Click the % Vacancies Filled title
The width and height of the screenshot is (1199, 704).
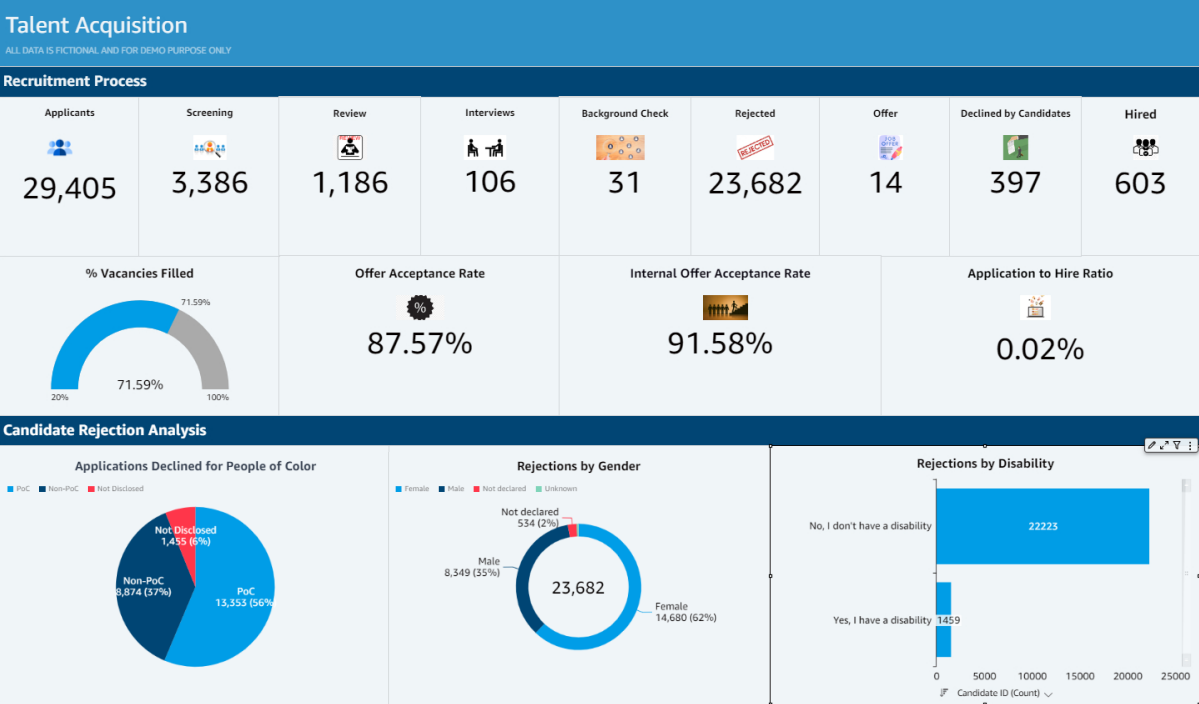tap(139, 274)
